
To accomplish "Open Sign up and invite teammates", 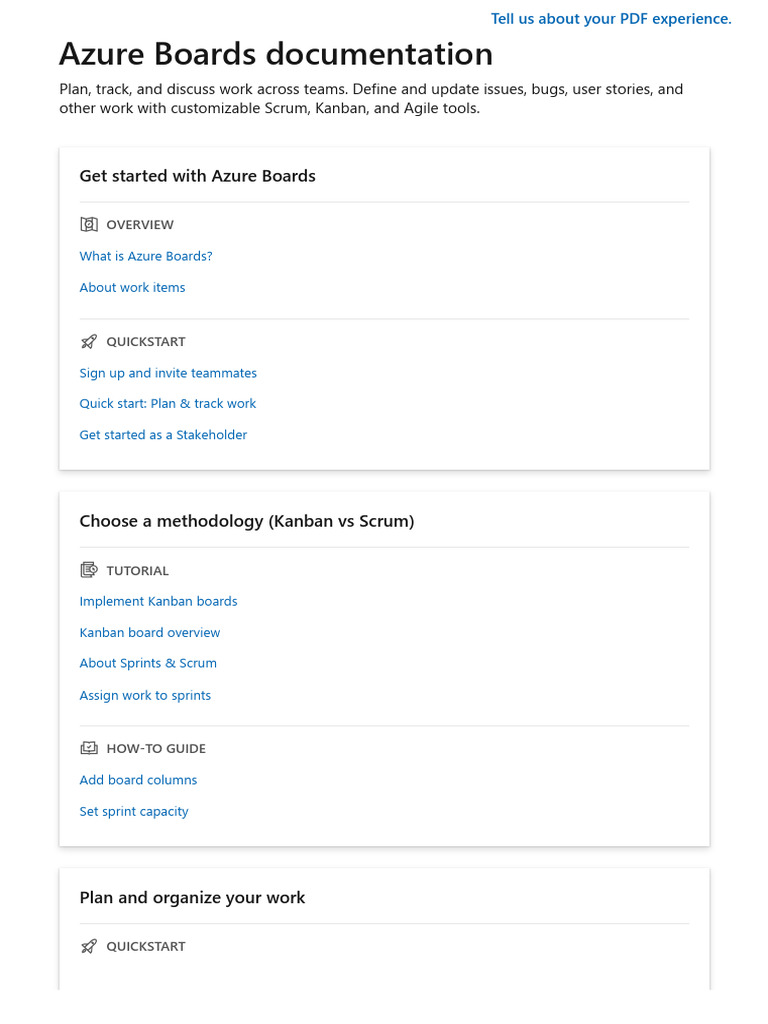I will [x=168, y=373].
